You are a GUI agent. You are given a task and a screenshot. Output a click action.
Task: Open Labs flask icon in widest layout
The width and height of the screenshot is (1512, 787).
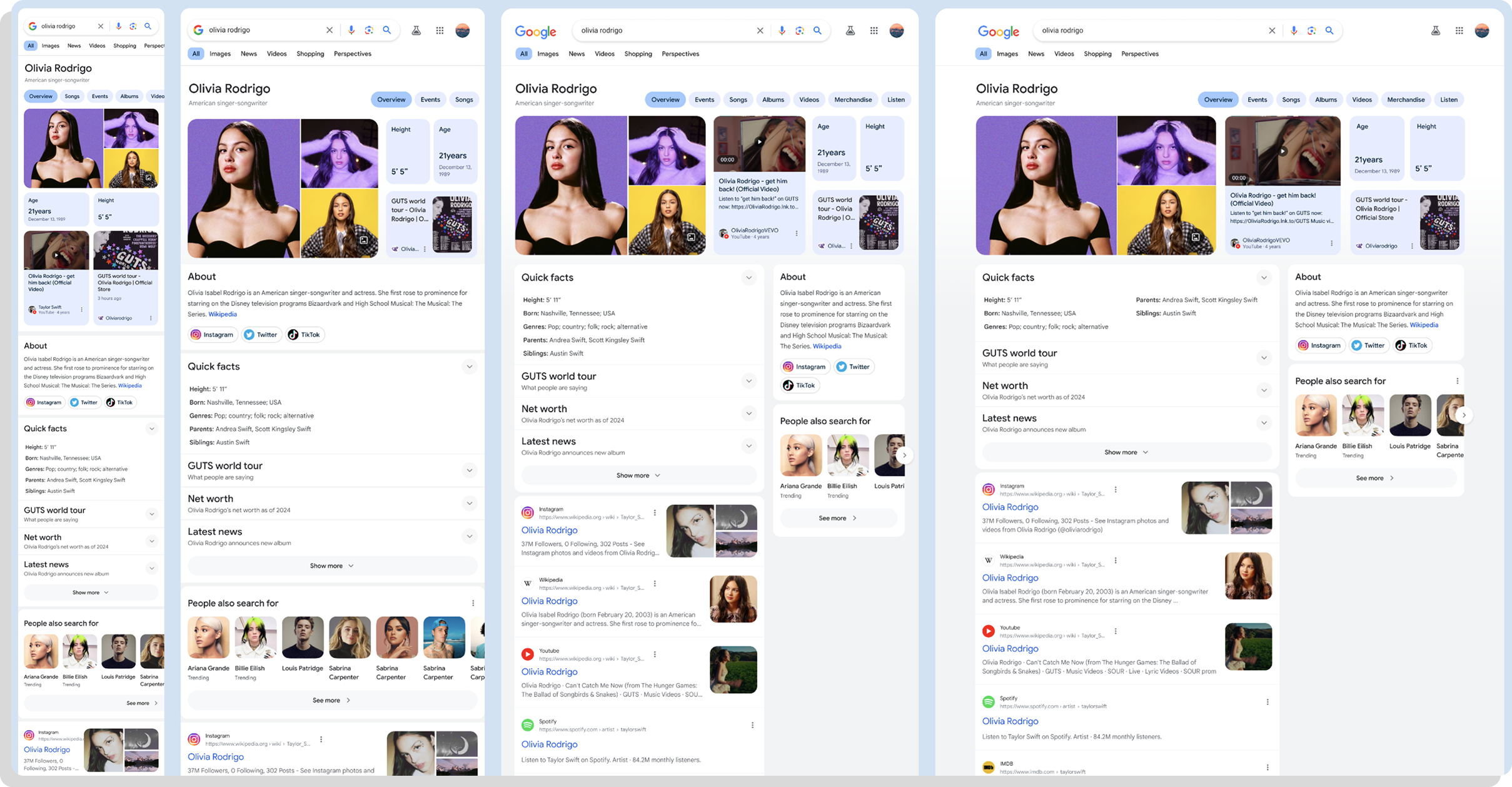[x=1436, y=31]
